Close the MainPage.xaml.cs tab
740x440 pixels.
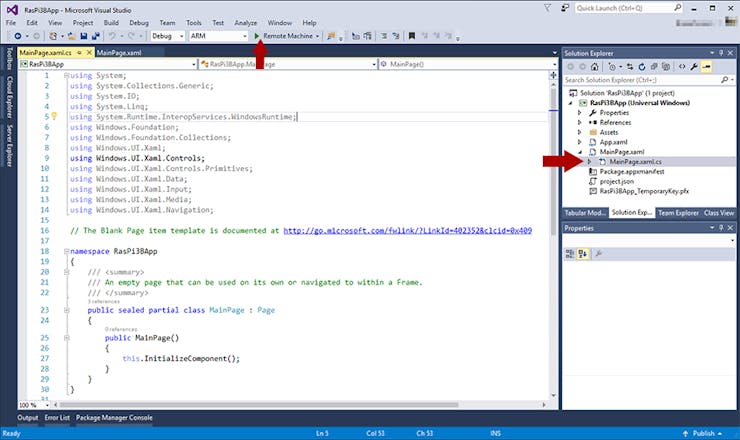pos(88,53)
